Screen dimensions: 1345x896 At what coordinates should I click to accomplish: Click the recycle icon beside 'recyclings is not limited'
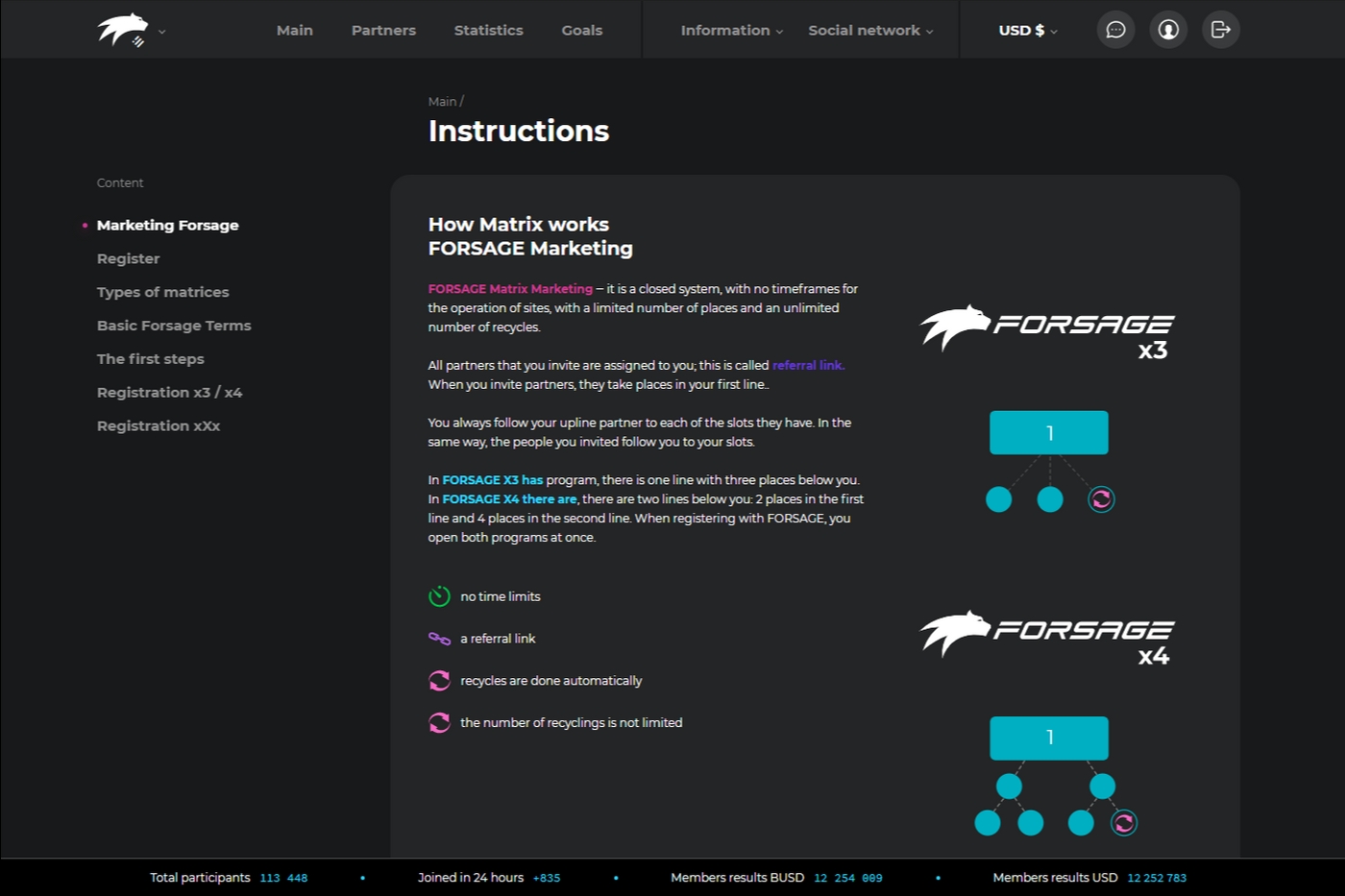point(439,722)
